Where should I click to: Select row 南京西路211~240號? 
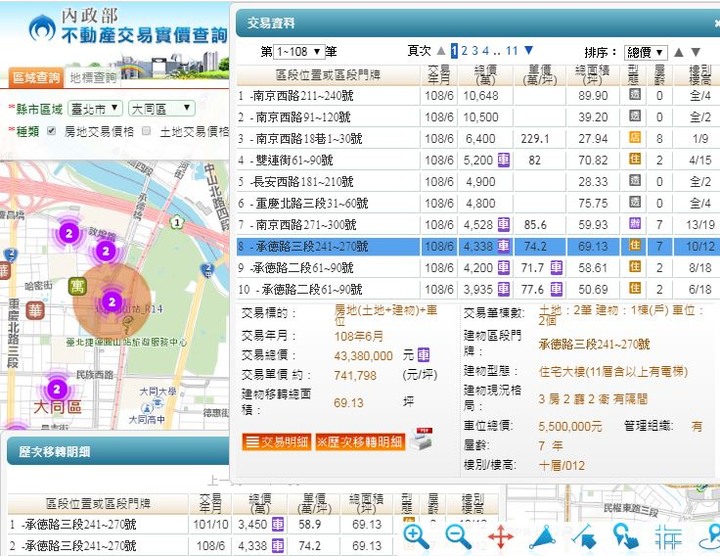(x=477, y=95)
